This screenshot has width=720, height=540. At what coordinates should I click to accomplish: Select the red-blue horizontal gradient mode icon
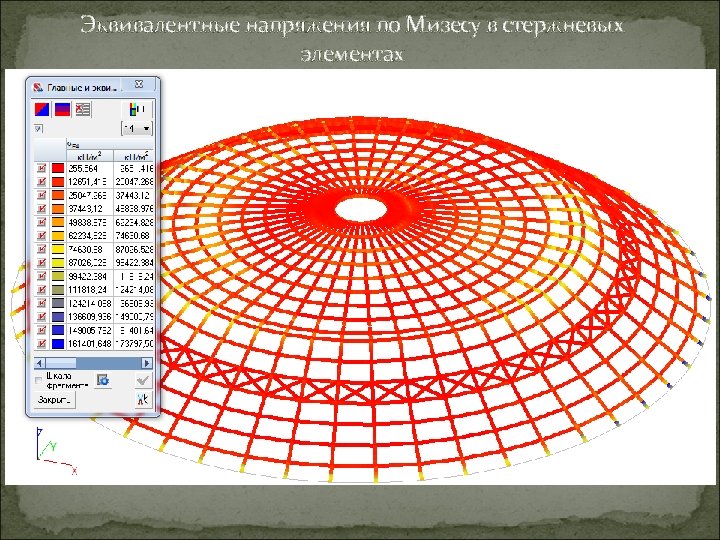pos(62,109)
